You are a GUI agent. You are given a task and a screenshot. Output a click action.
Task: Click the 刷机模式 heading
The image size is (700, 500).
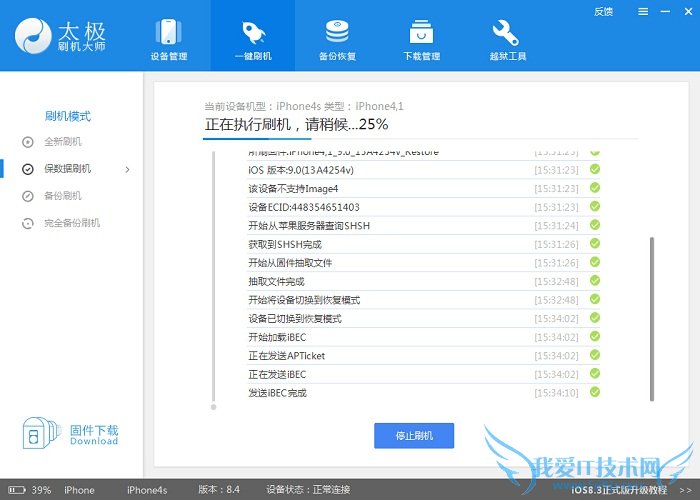click(x=67, y=116)
